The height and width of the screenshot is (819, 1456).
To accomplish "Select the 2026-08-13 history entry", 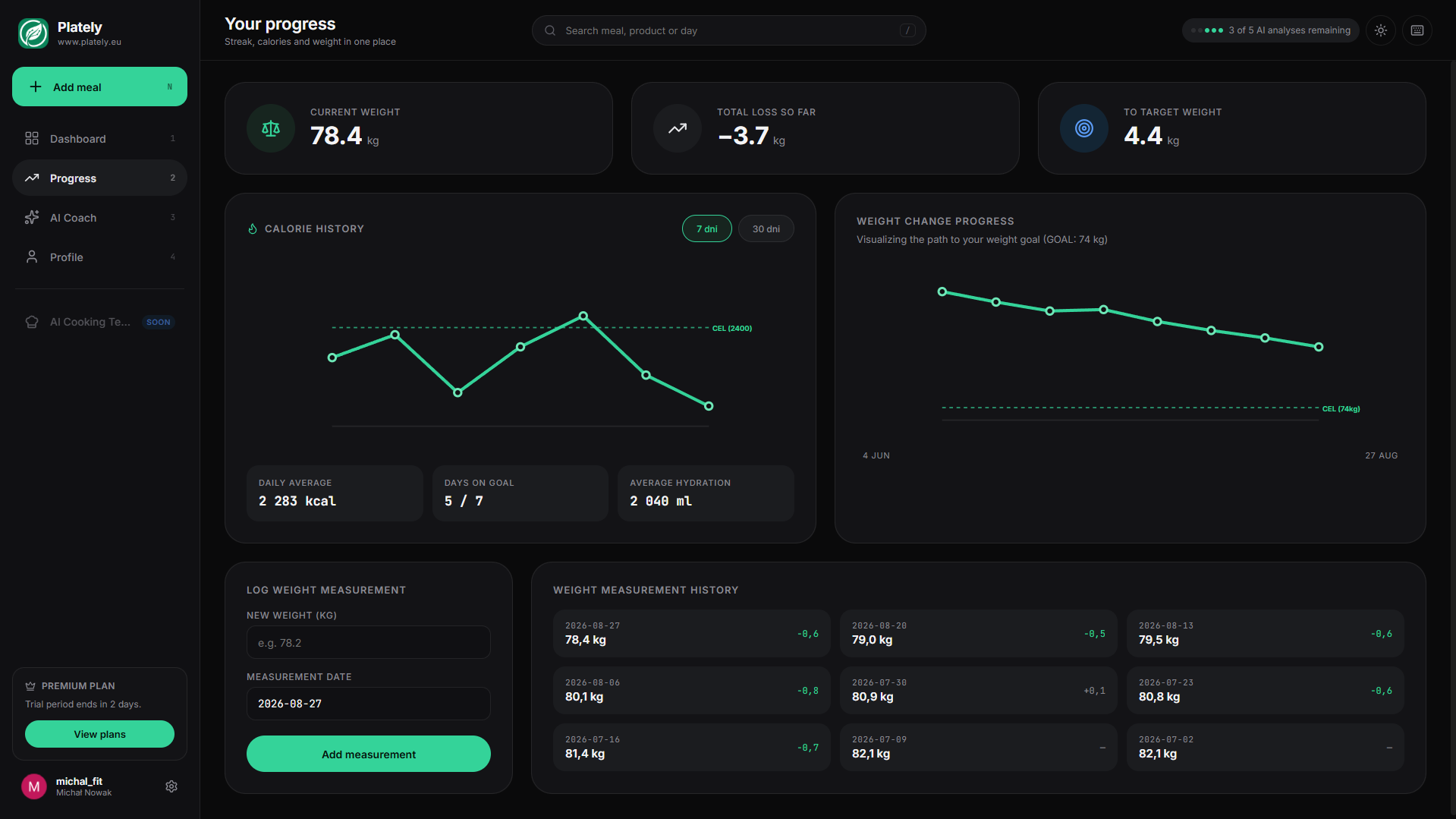I will pos(1266,633).
